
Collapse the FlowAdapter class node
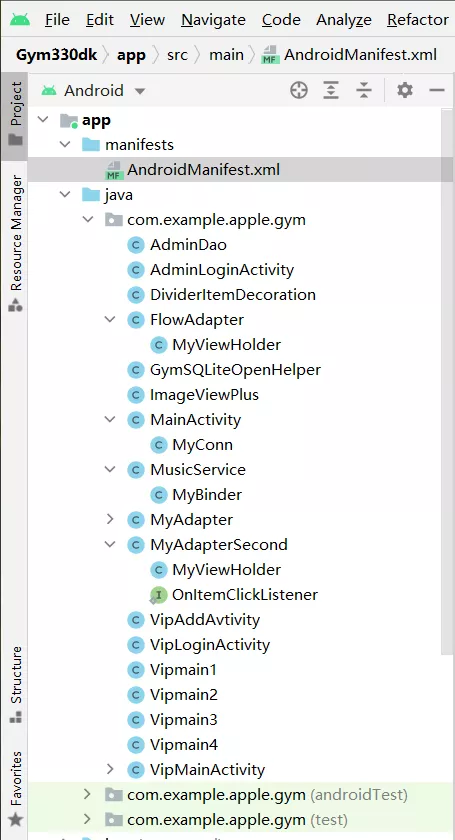point(110,319)
